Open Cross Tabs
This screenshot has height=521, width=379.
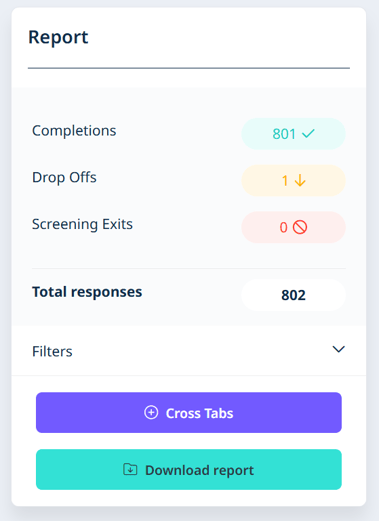(x=189, y=412)
